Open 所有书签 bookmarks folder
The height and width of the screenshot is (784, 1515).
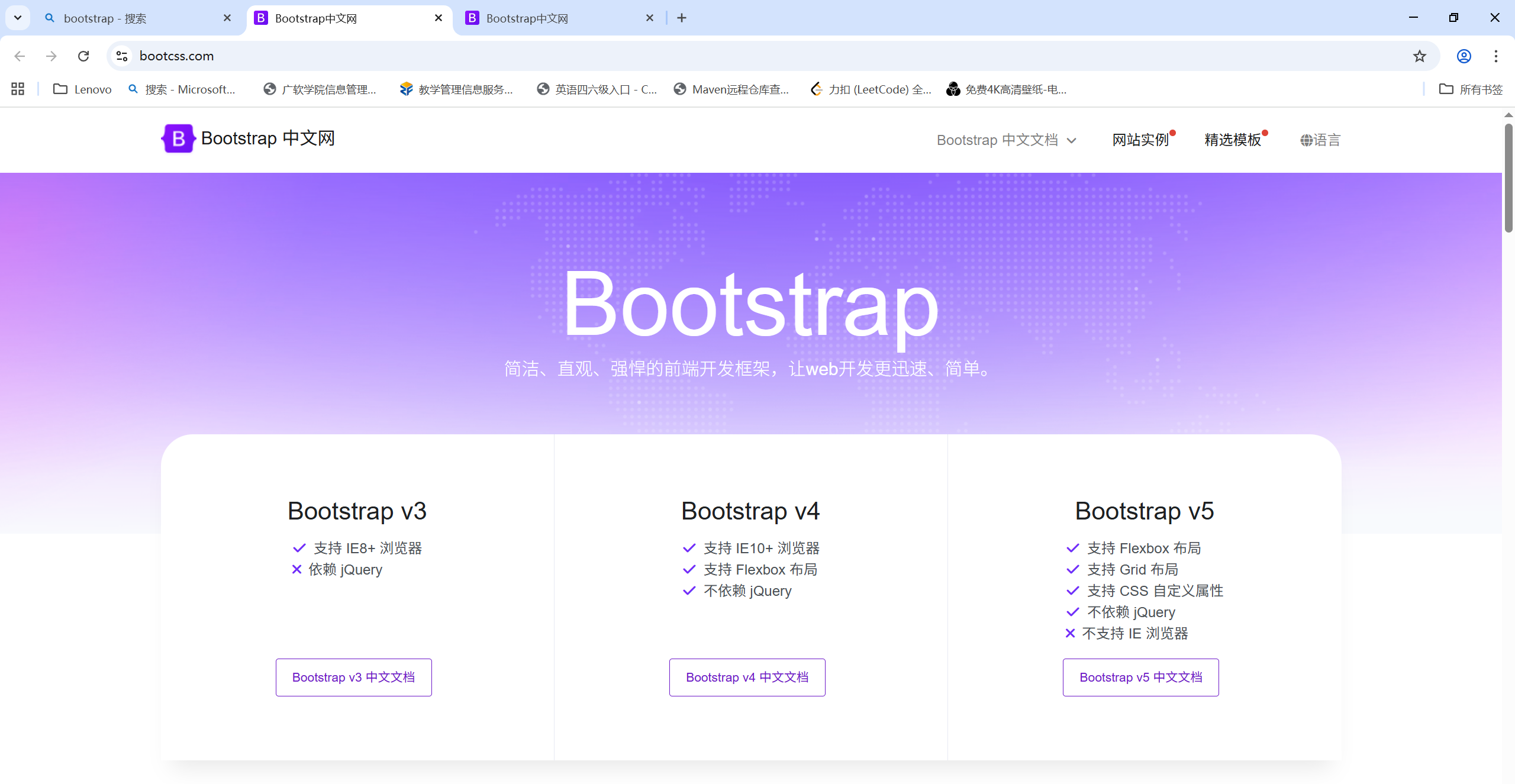pyautogui.click(x=1471, y=89)
